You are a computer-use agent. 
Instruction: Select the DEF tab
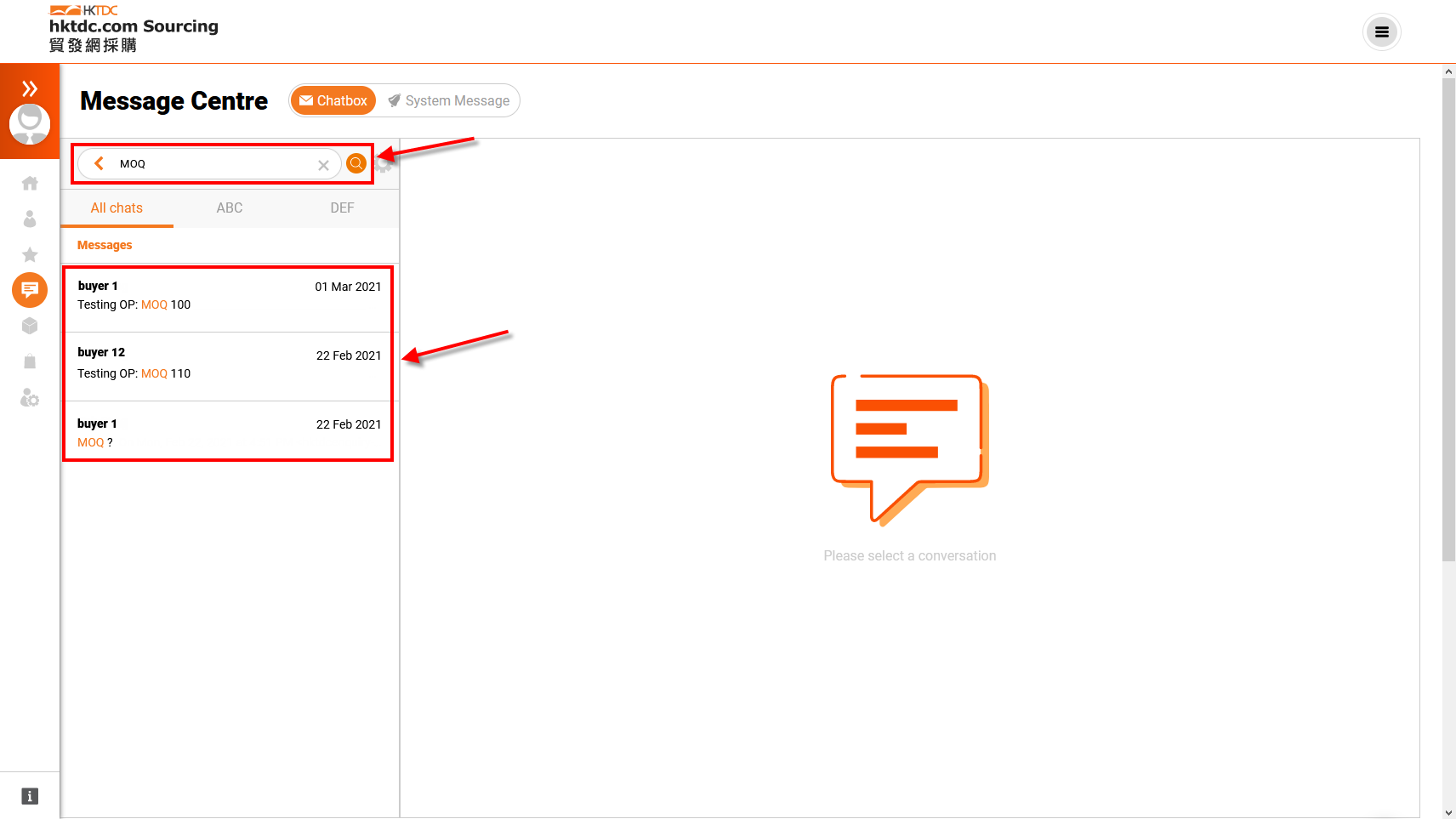pos(343,208)
